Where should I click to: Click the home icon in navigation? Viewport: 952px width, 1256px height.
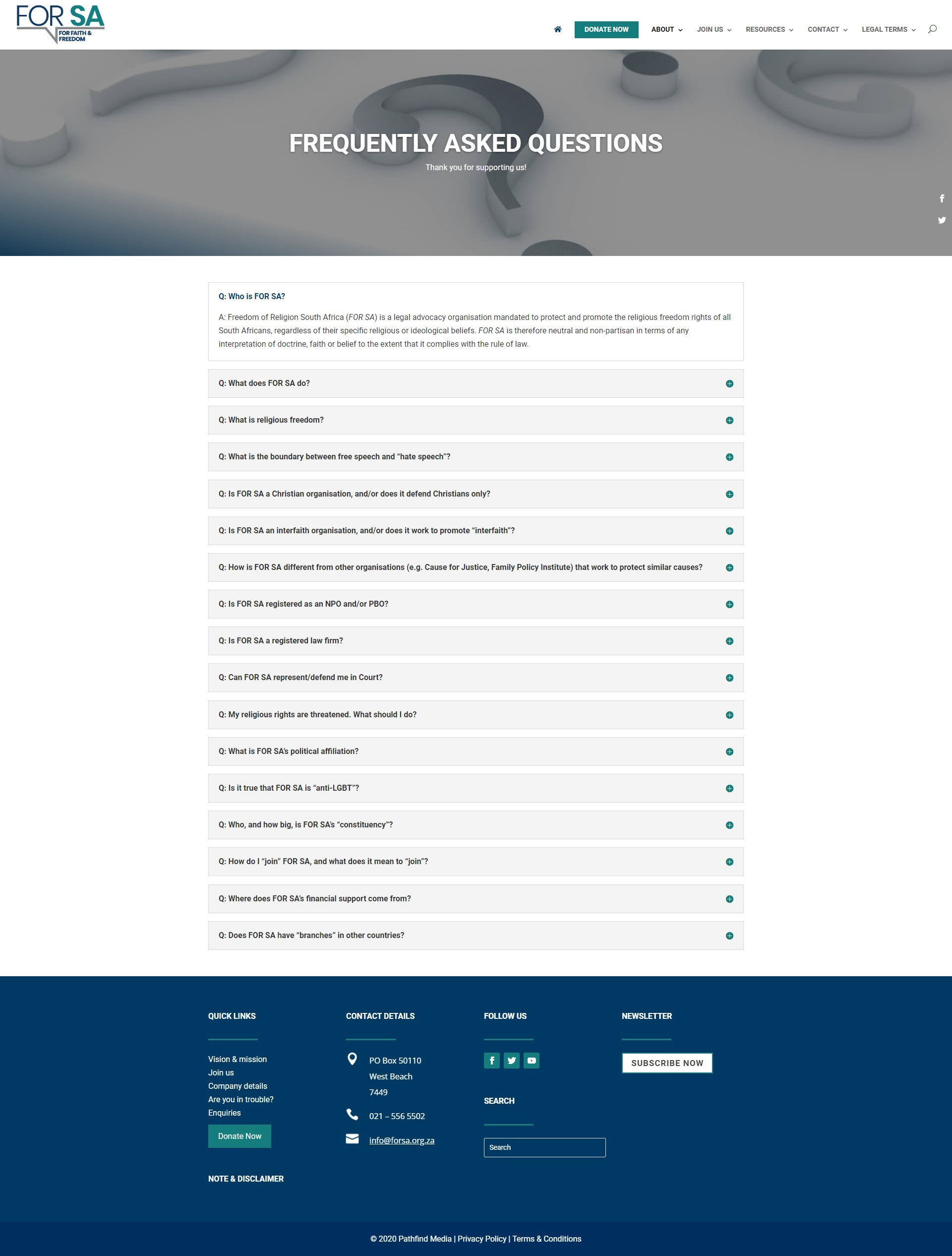point(557,30)
